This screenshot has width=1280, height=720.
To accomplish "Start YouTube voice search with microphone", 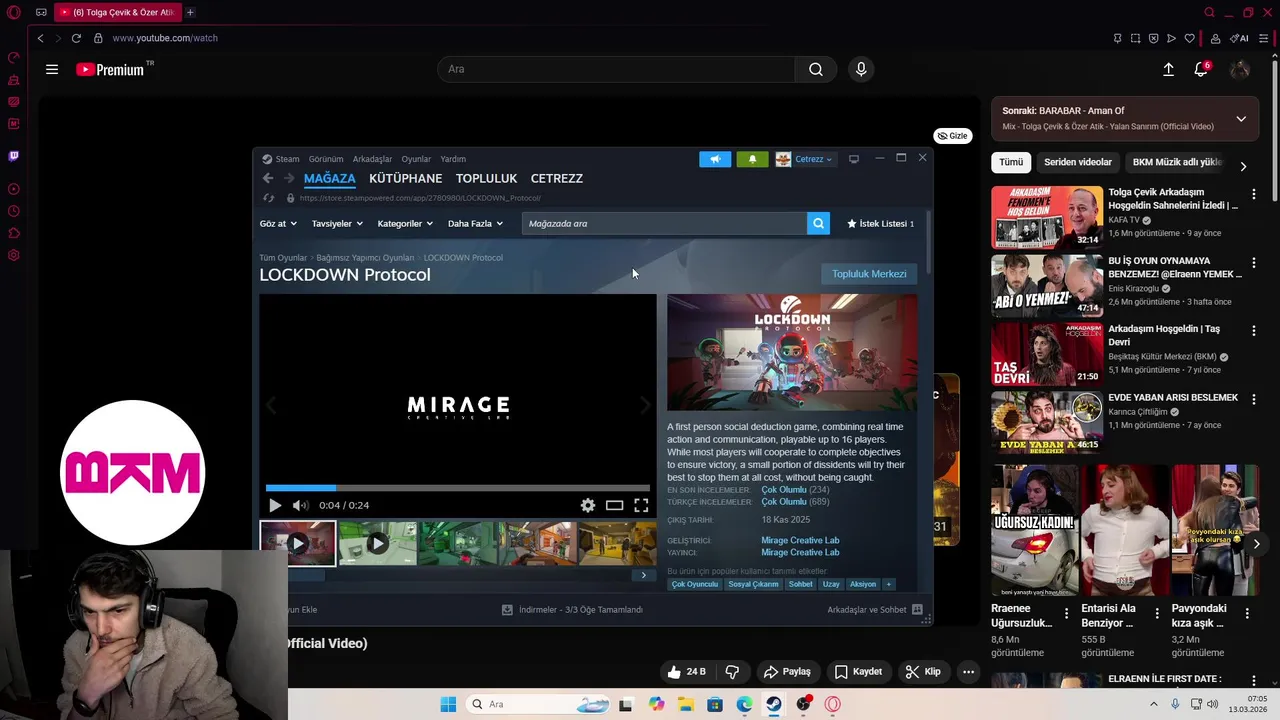I will click(861, 69).
